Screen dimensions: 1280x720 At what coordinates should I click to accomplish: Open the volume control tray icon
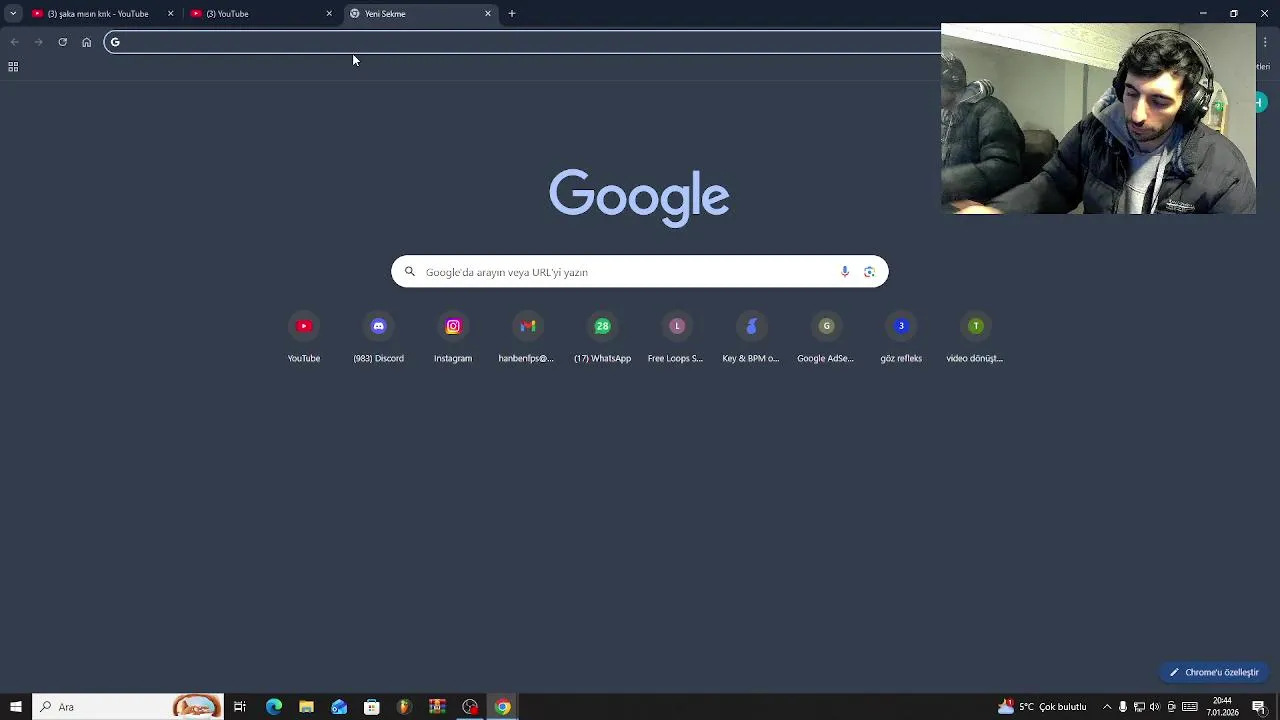click(1155, 707)
